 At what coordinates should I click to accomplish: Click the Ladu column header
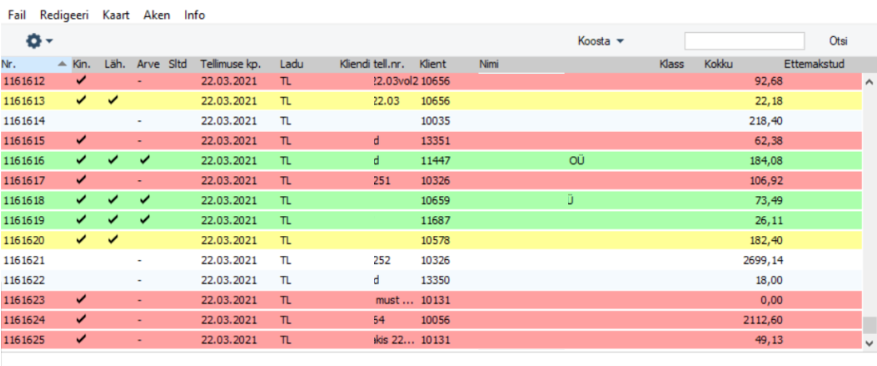pyautogui.click(x=291, y=64)
